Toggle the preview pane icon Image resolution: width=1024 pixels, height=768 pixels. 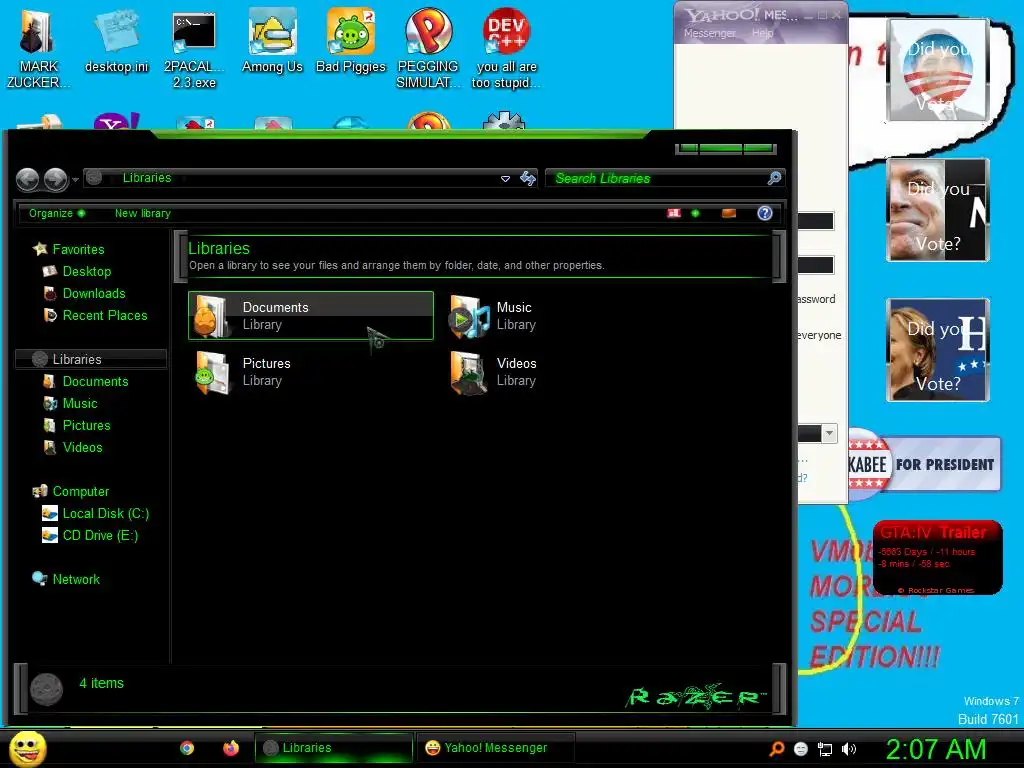[x=729, y=213]
